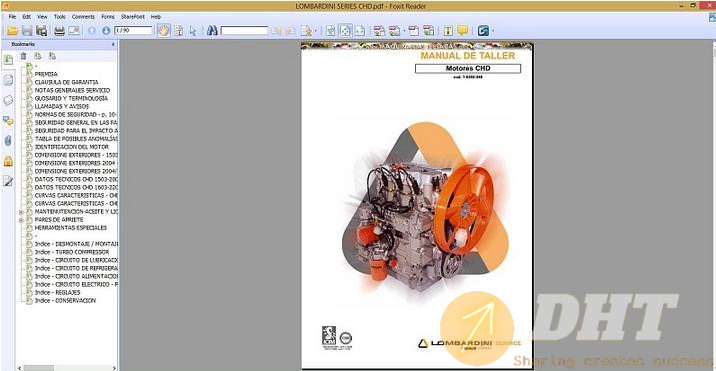Go to next page with the down arrow
The width and height of the screenshot is (716, 371).
coord(106,31)
